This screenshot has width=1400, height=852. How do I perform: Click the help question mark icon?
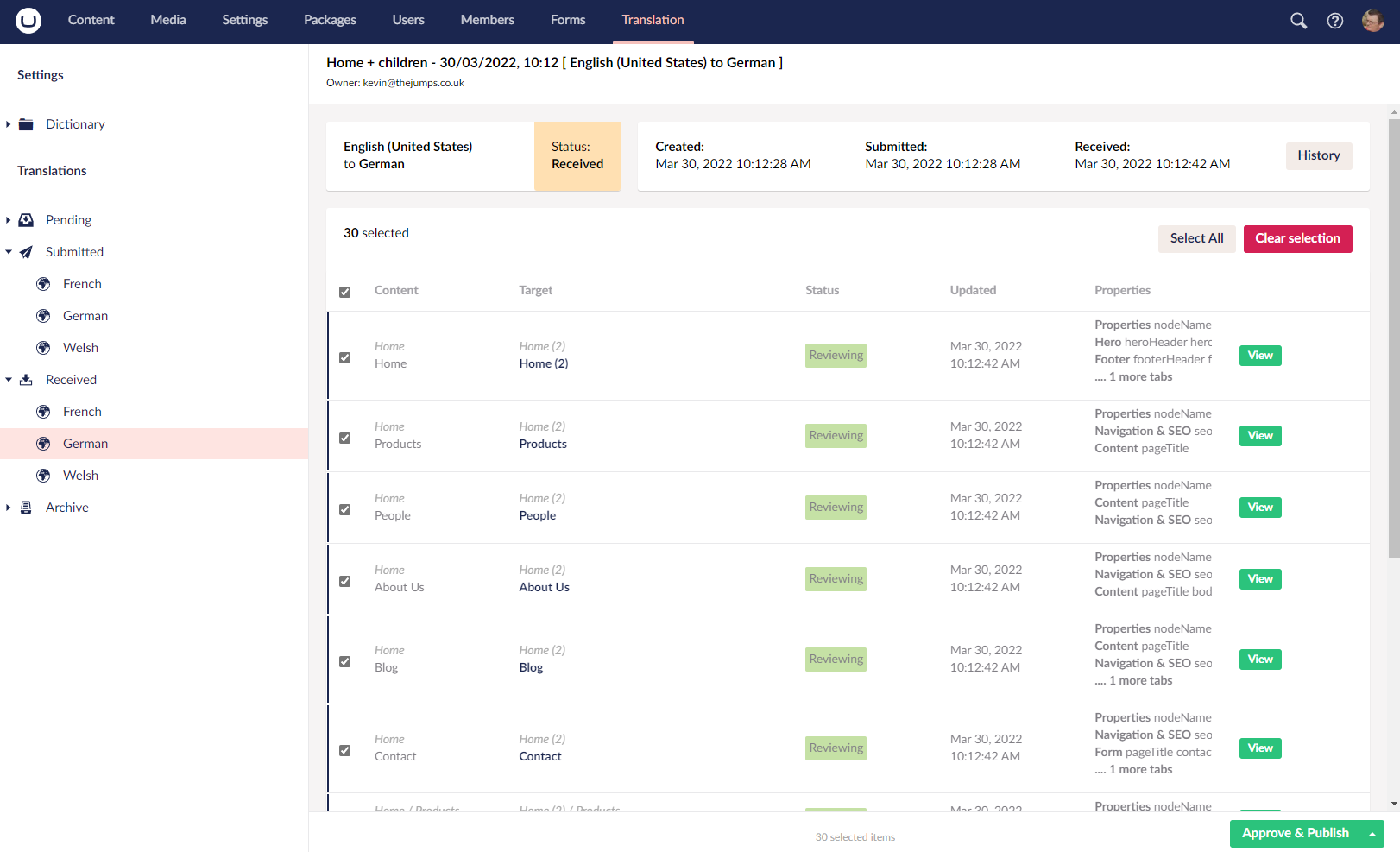tap(1335, 20)
